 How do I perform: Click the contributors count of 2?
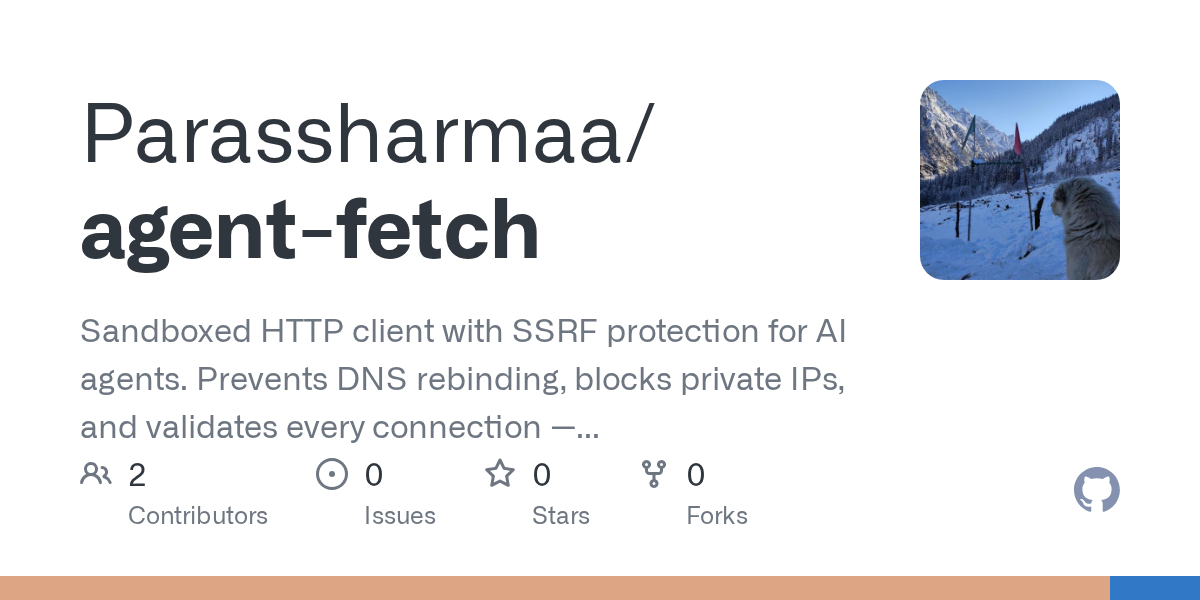(137, 475)
